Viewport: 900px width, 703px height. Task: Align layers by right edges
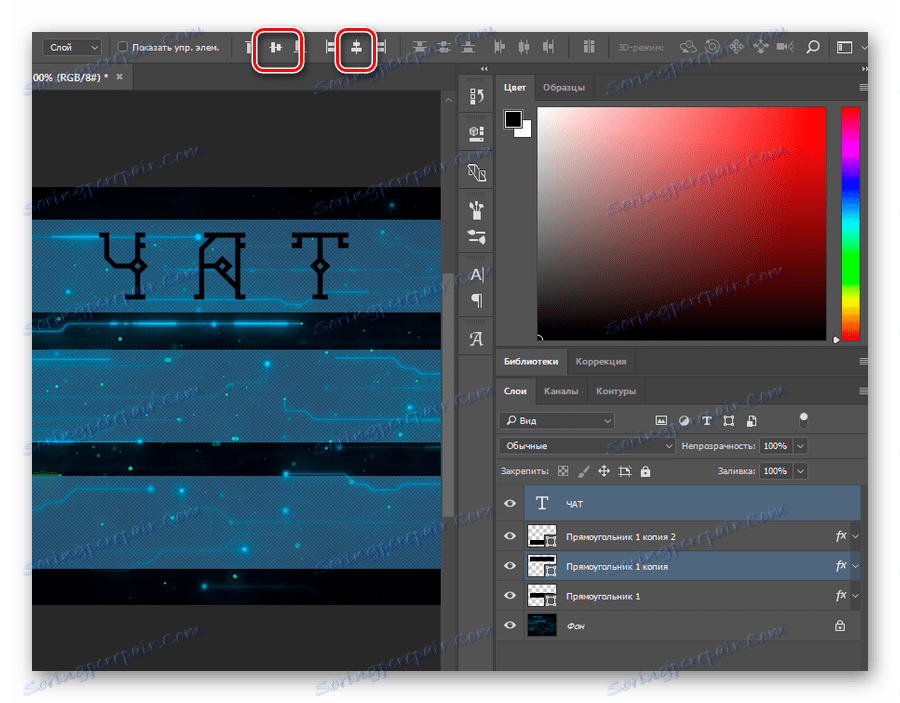[381, 48]
